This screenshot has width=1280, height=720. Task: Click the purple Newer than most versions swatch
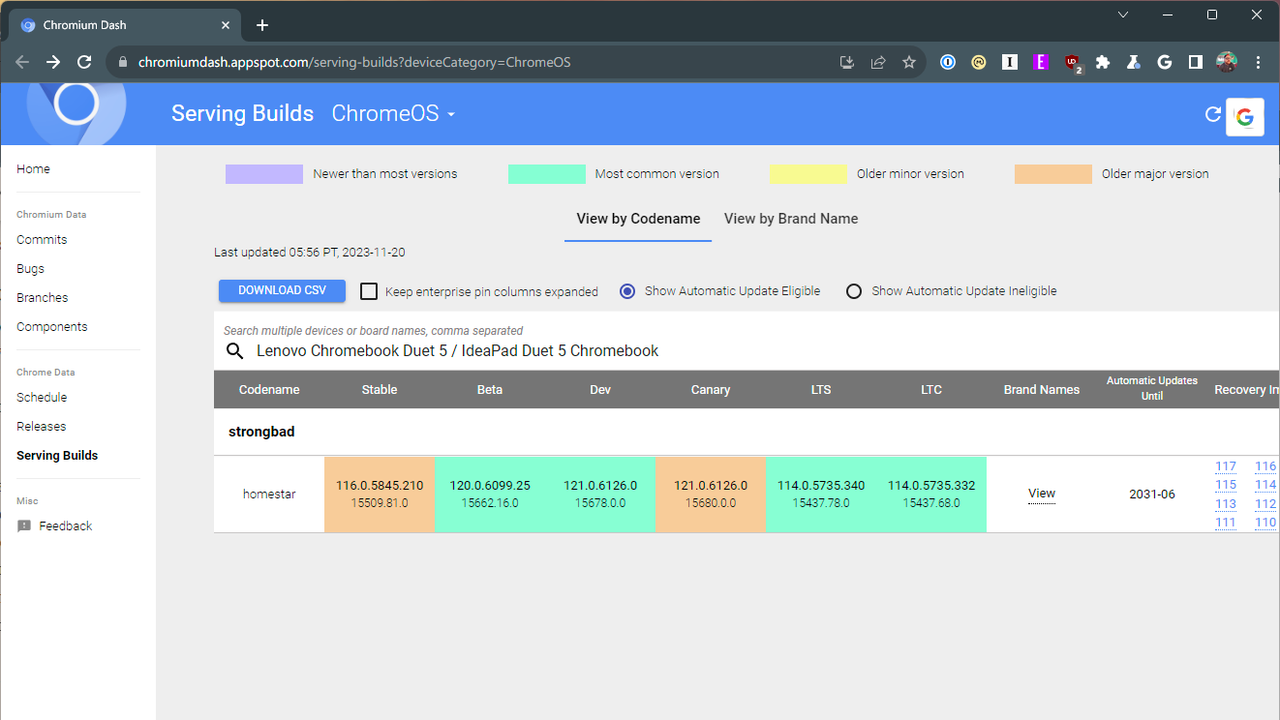[264, 174]
